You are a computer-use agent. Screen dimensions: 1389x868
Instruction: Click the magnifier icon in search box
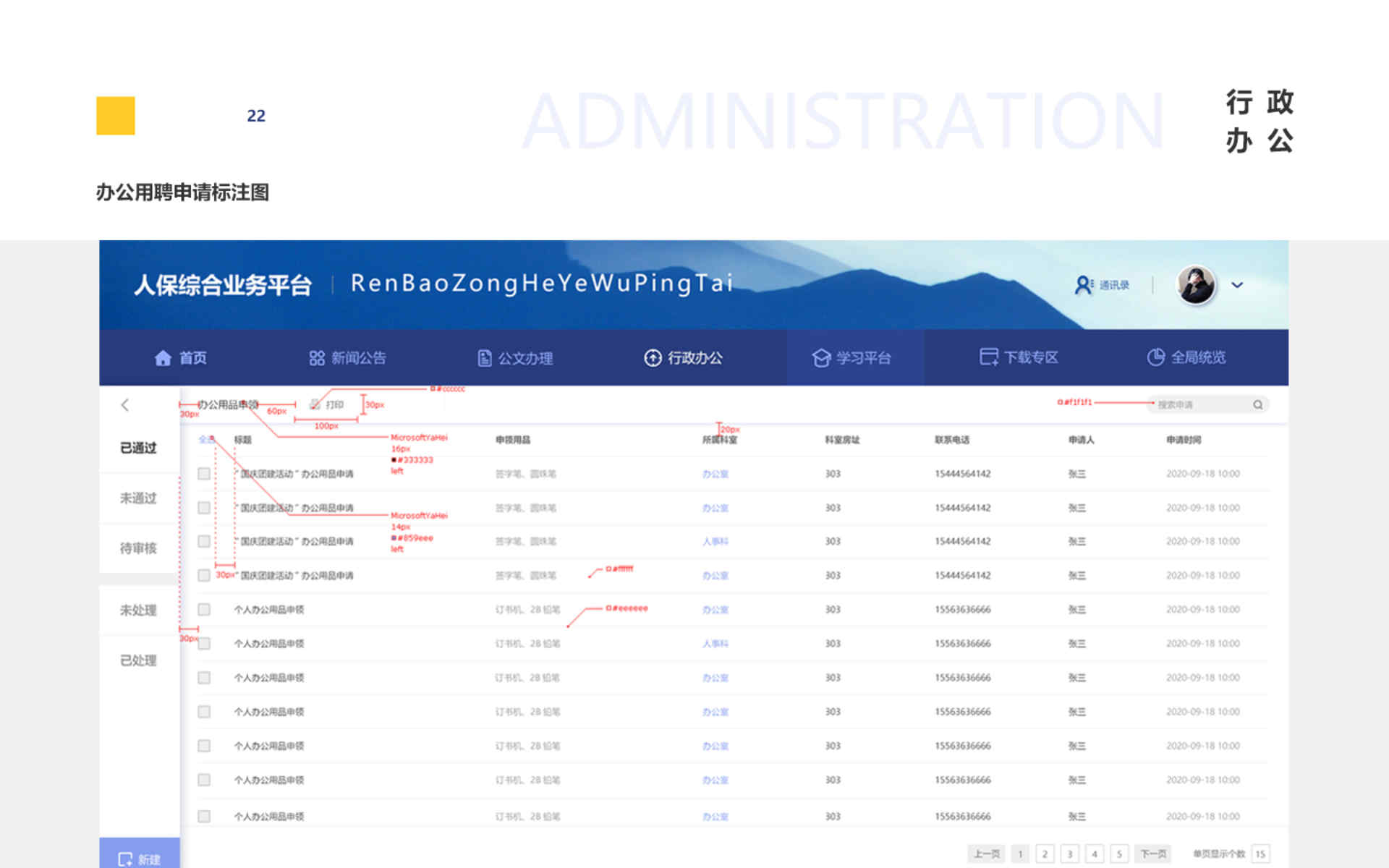point(1258,405)
